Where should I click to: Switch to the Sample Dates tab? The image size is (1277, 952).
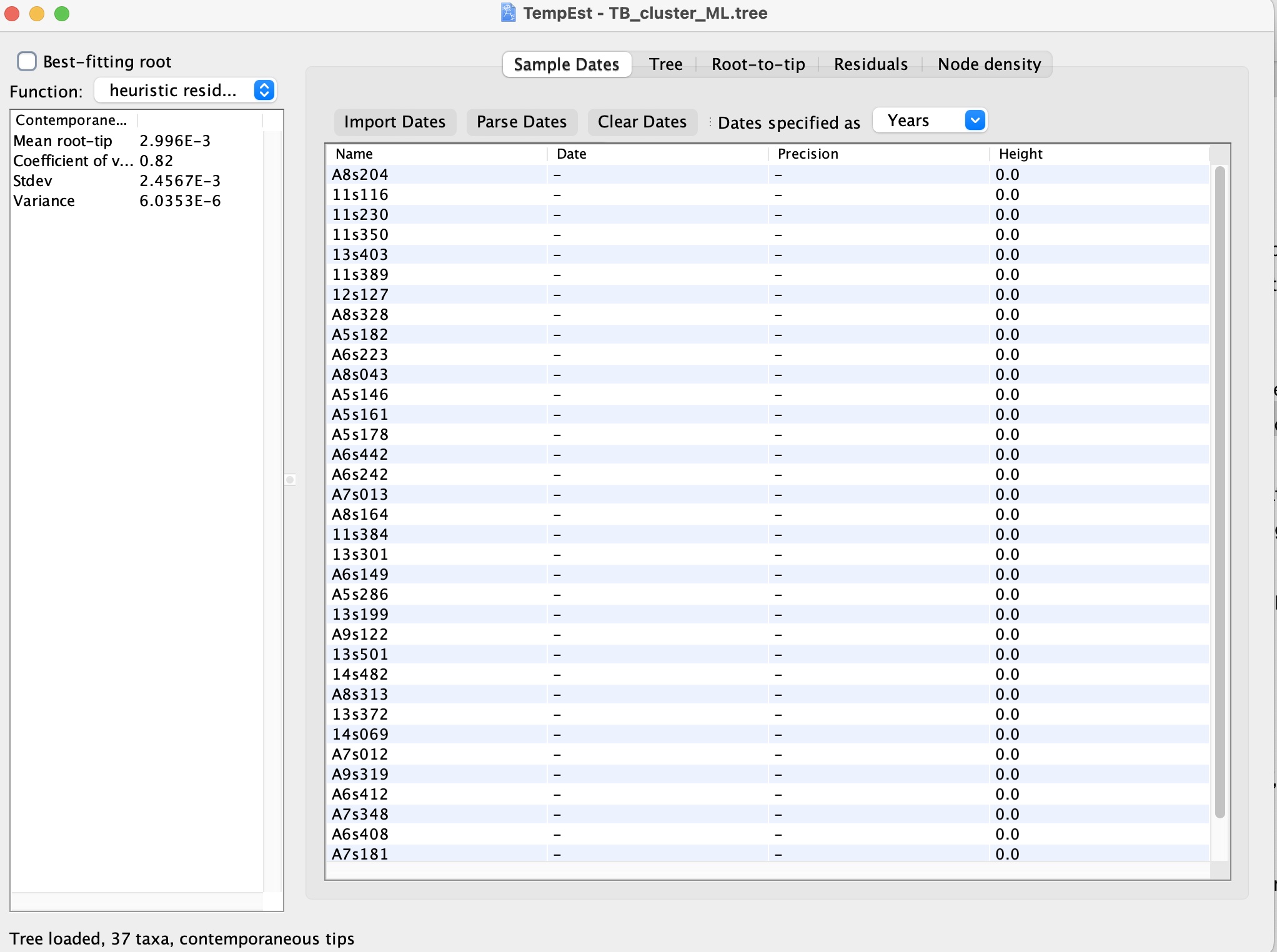[566, 64]
